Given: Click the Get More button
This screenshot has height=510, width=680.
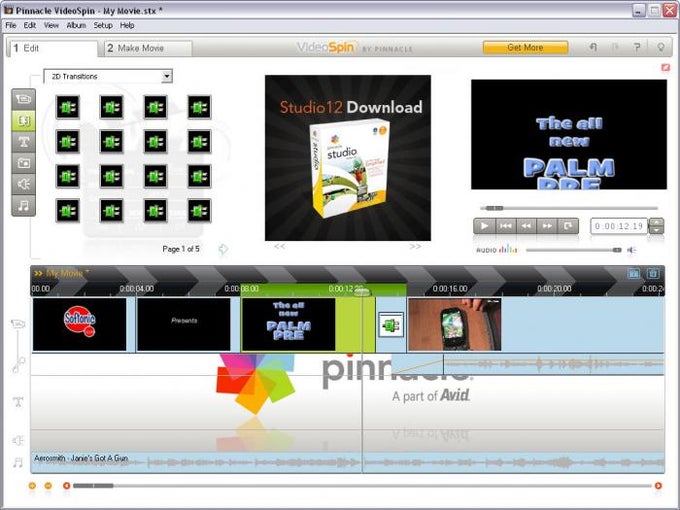Looking at the screenshot, I should [525, 47].
